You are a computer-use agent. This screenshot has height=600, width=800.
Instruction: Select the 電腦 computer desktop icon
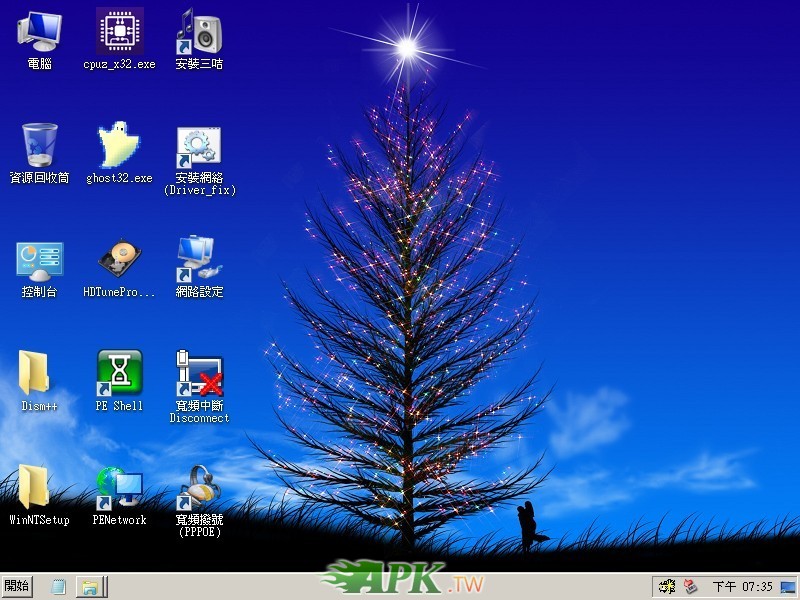click(39, 32)
